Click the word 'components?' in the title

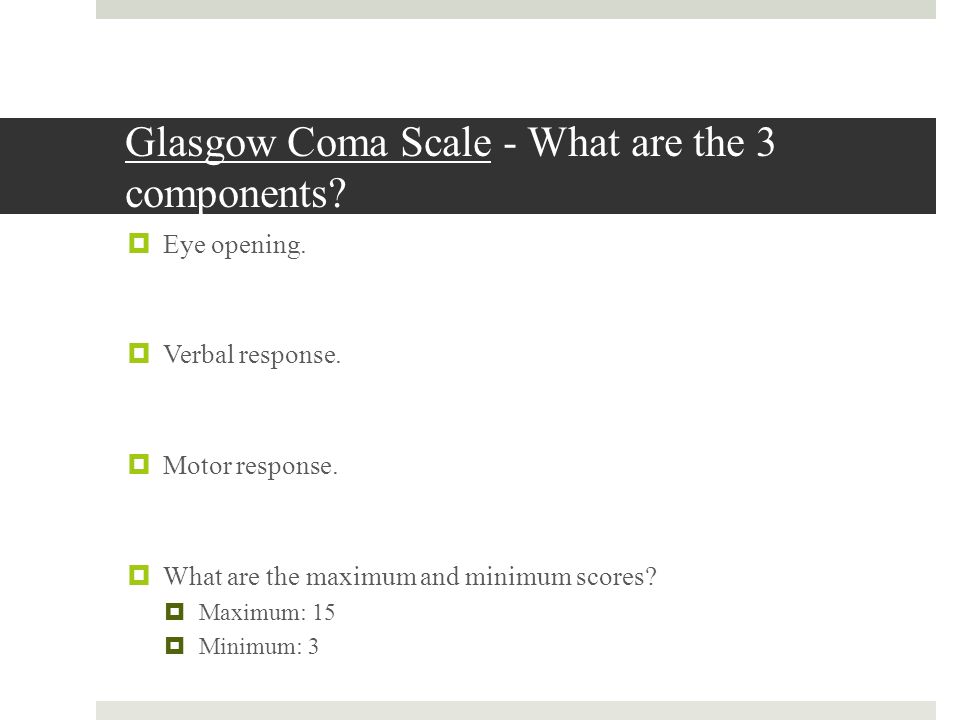[236, 195]
